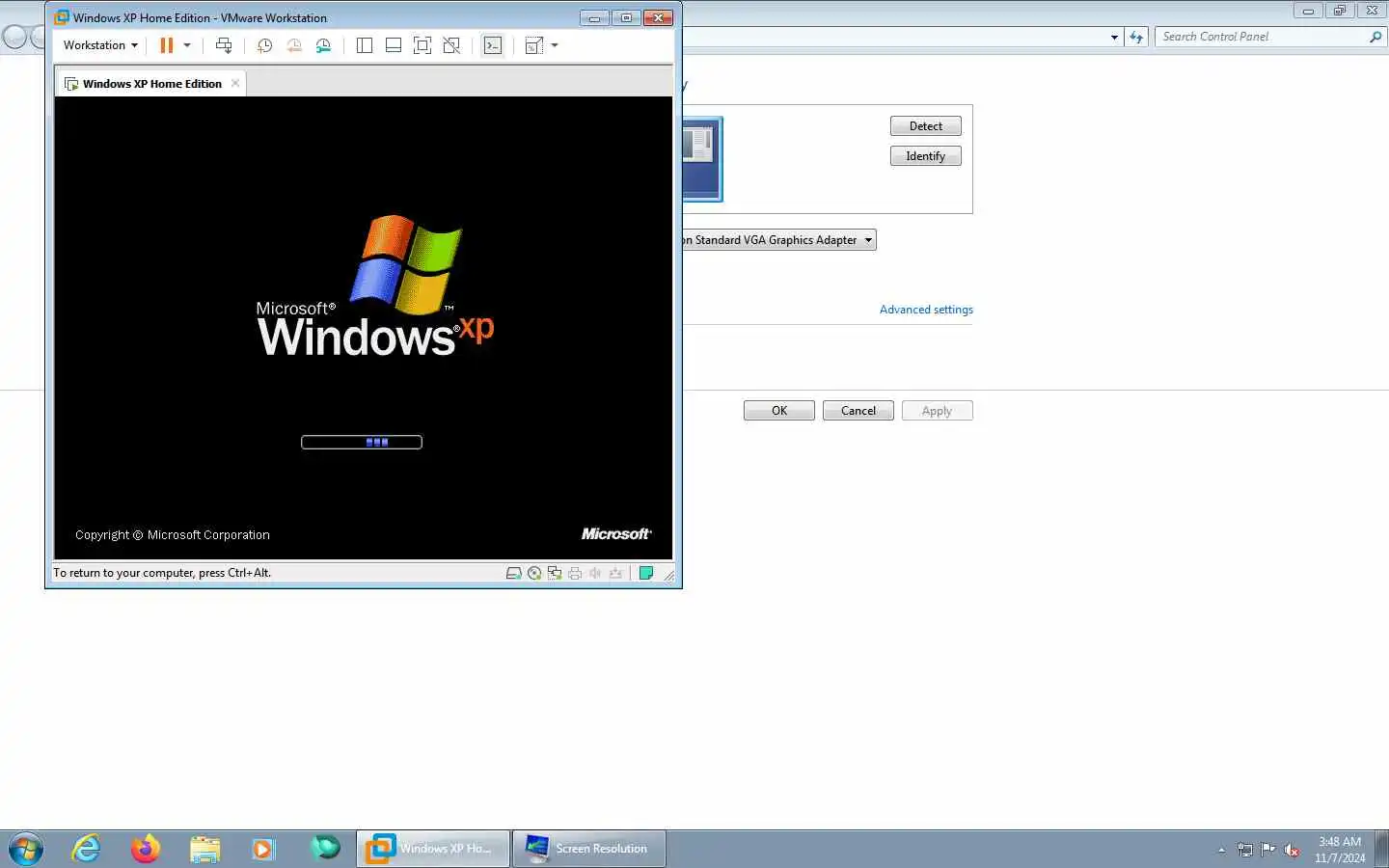The height and width of the screenshot is (868, 1389).
Task: Click the Identify button in Screen Resolution
Action: (x=926, y=156)
